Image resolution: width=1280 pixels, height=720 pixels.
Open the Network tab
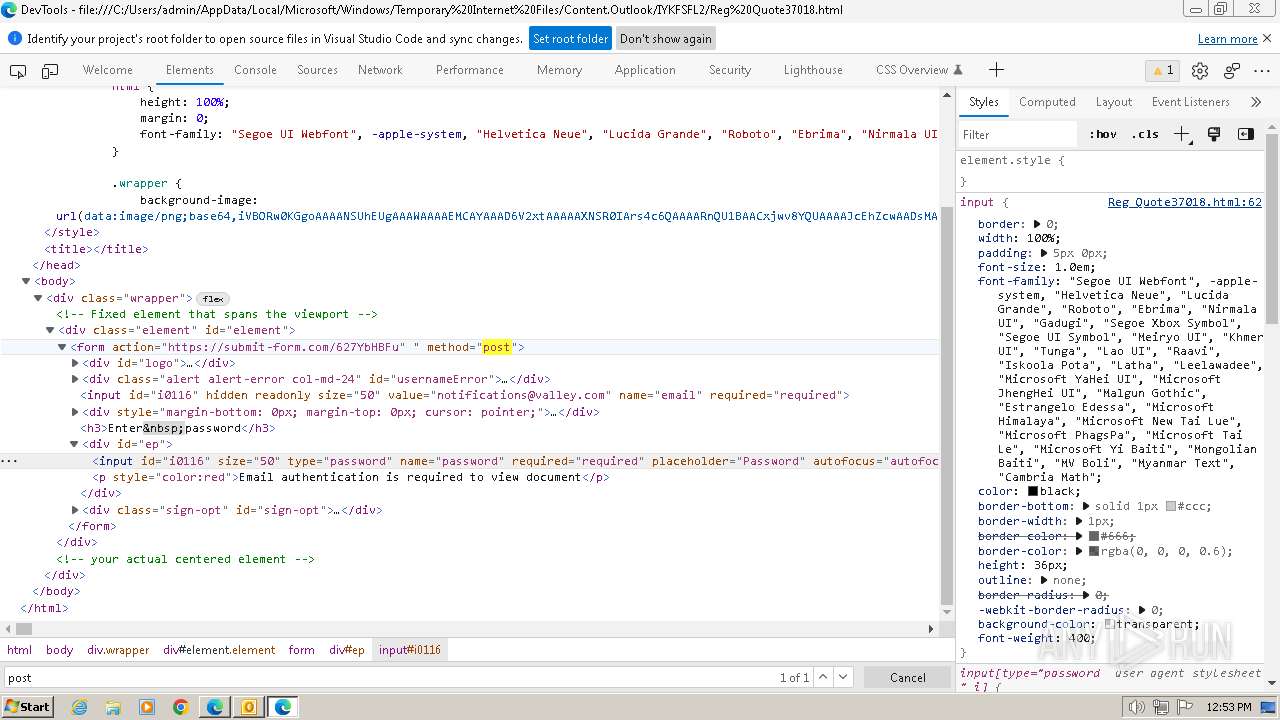click(380, 70)
